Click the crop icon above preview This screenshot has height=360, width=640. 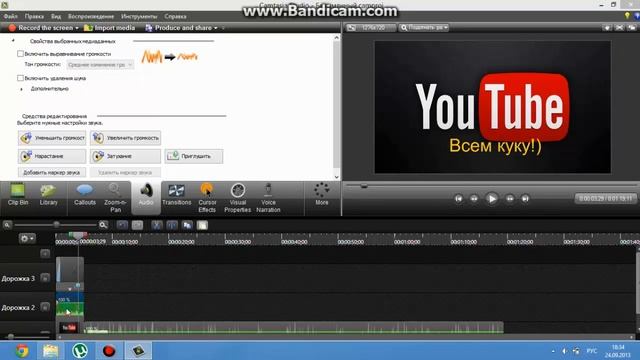(619, 28)
